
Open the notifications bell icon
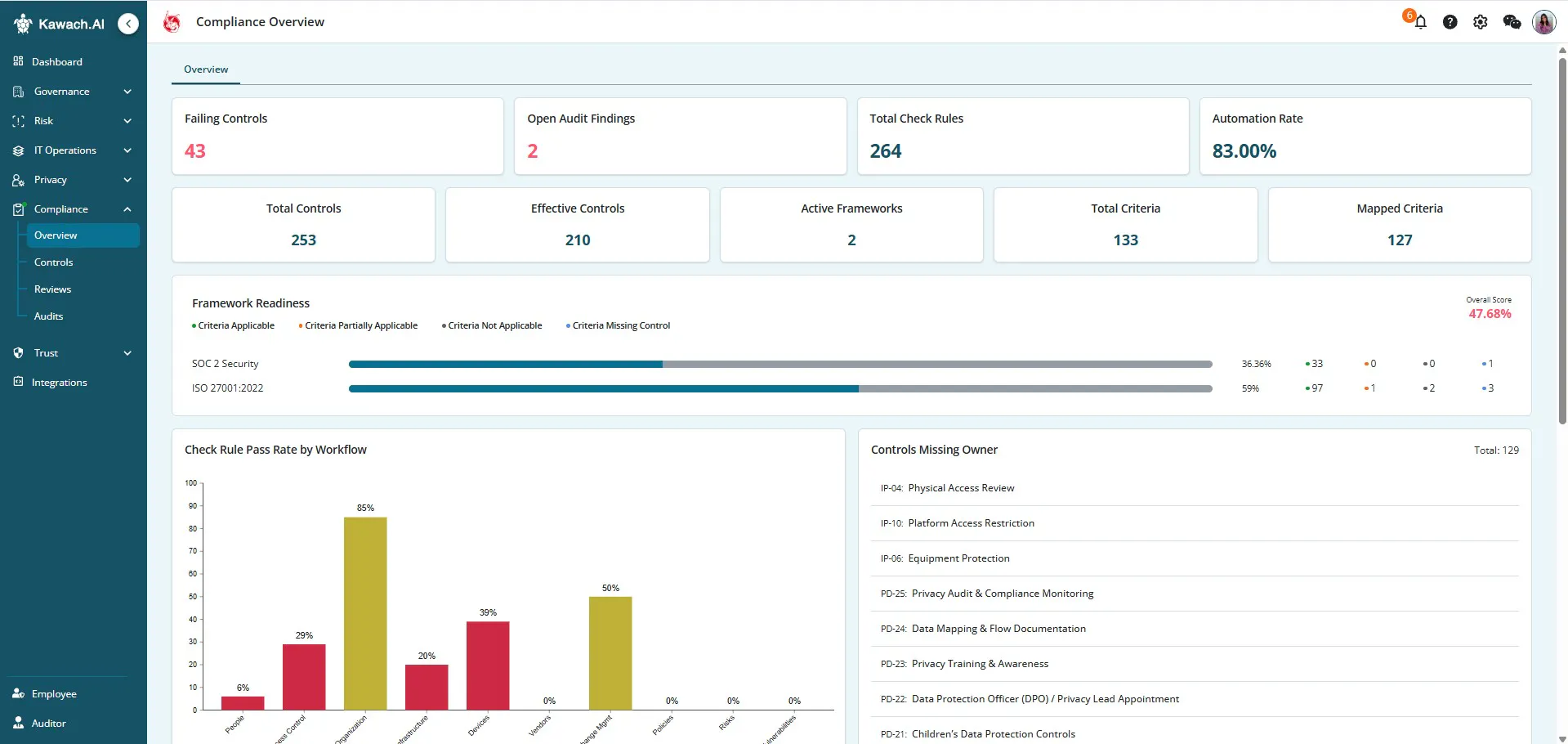(1420, 22)
